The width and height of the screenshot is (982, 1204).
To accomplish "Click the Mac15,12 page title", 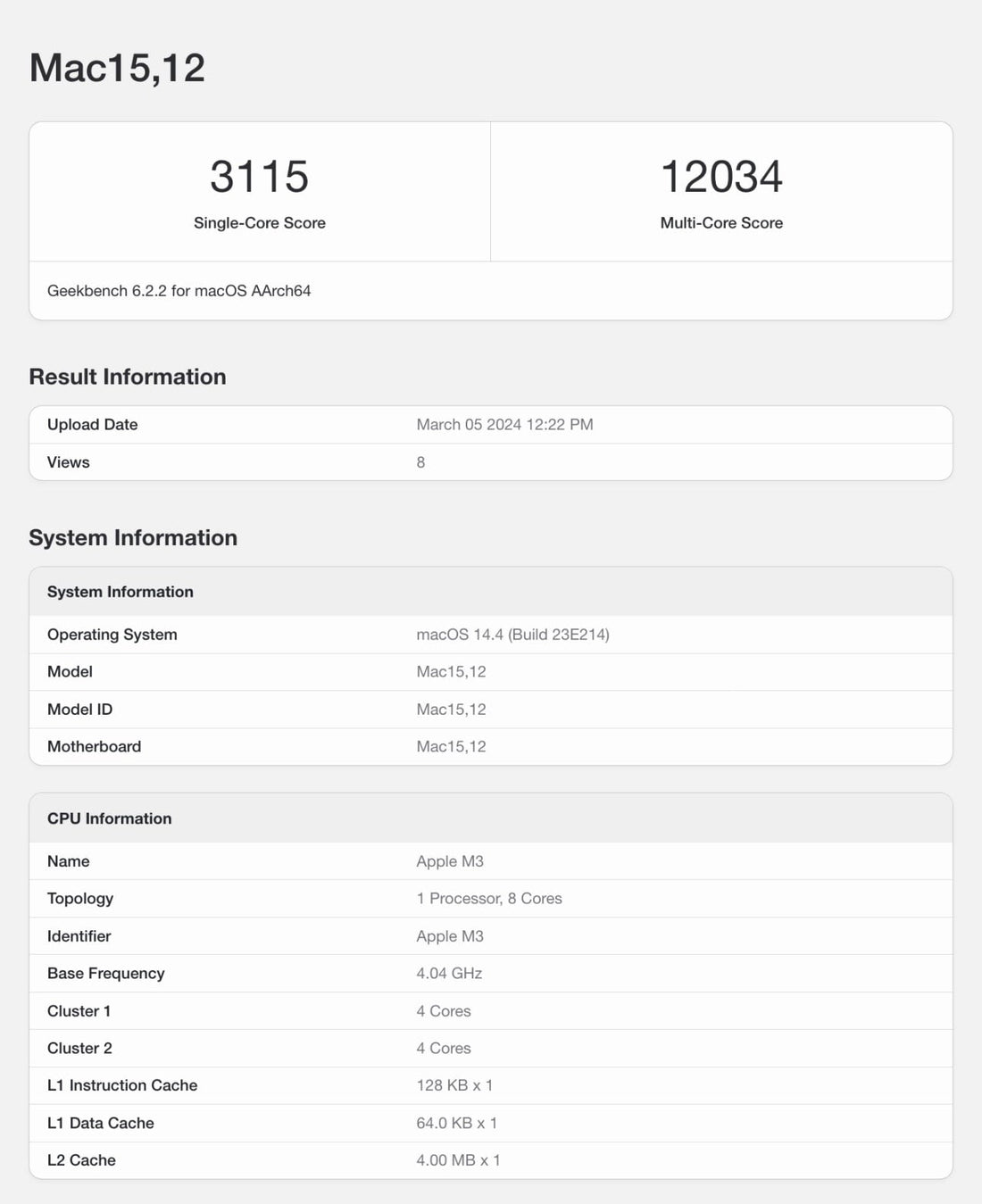I will click(117, 69).
